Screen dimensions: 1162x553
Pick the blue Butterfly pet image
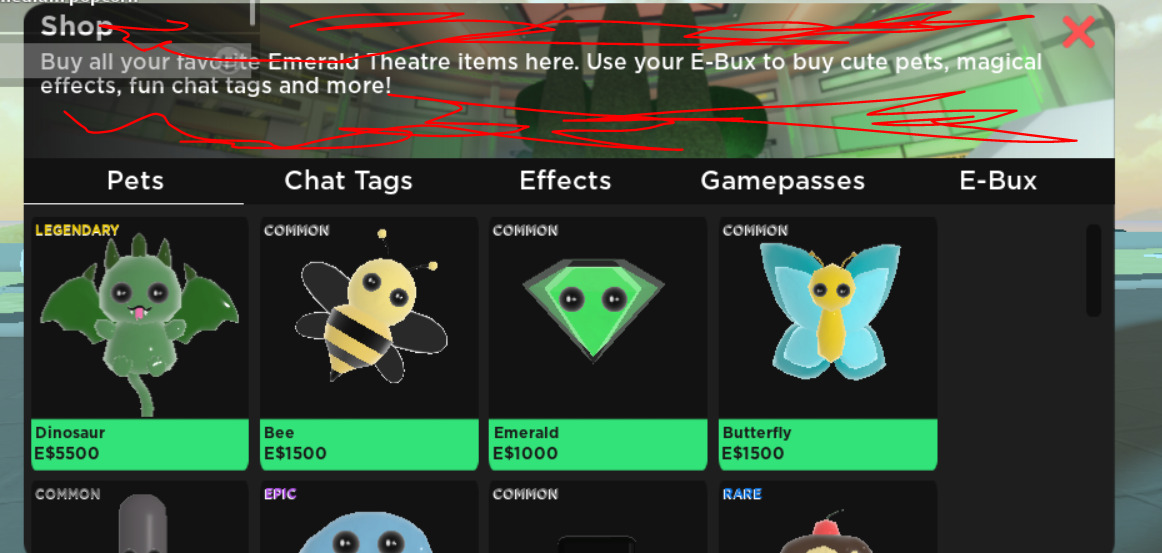click(x=831, y=311)
